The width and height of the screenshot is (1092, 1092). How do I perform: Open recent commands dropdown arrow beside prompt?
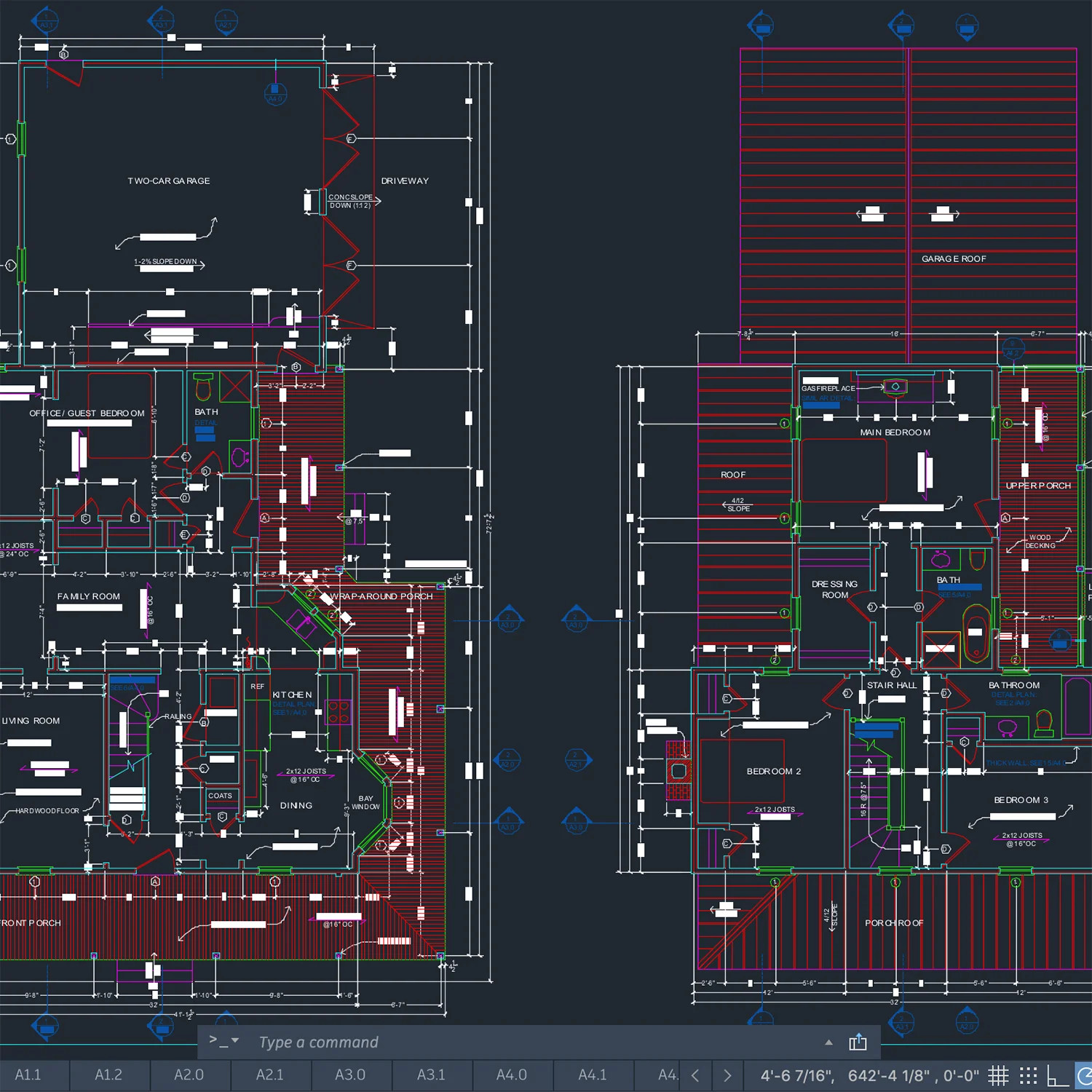pos(235,1041)
